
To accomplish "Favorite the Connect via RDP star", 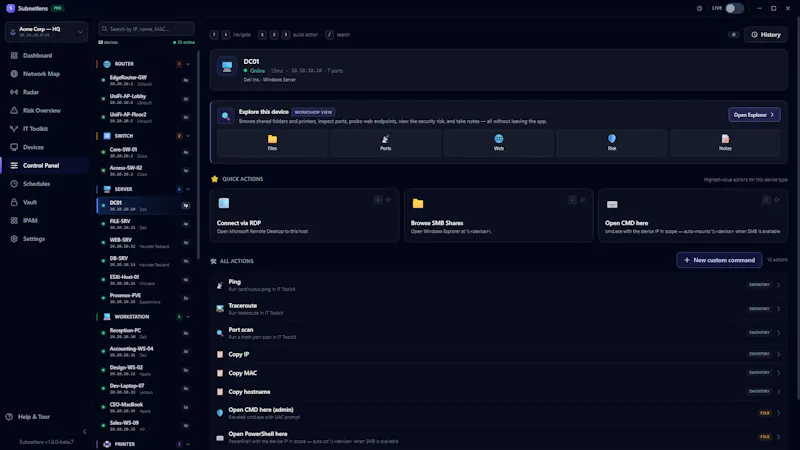I will (x=388, y=199).
